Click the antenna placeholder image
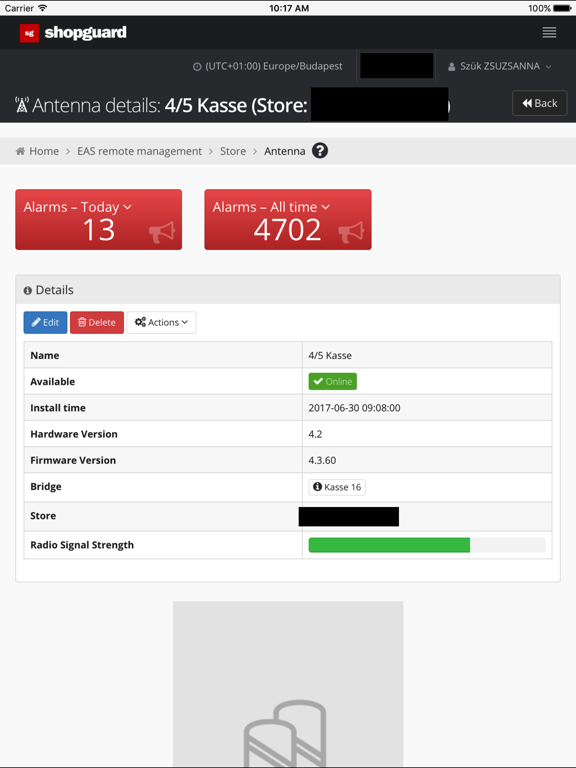Screen dimensions: 576x768 point(288,684)
